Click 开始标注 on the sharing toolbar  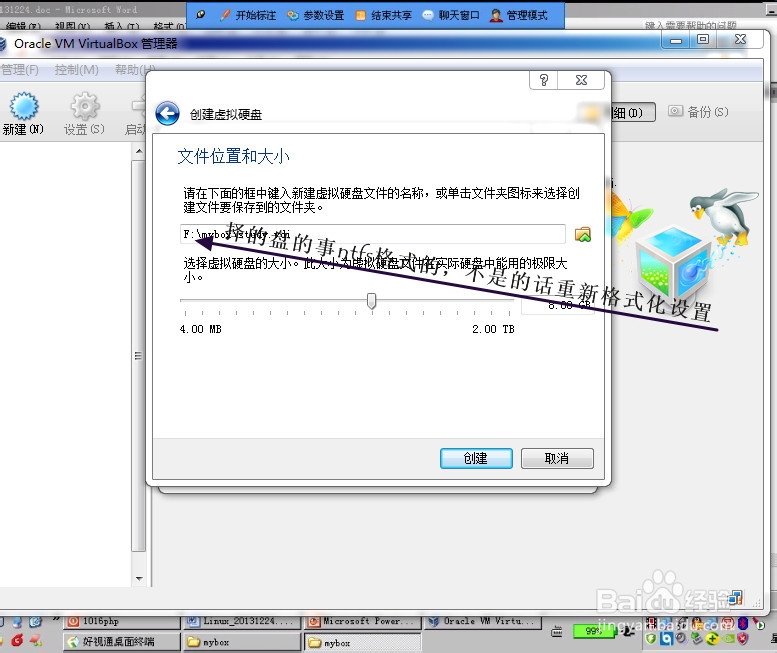click(248, 15)
